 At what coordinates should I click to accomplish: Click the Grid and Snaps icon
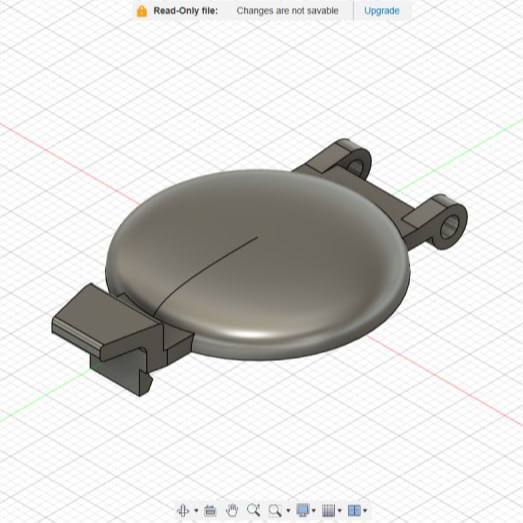[x=329, y=510]
